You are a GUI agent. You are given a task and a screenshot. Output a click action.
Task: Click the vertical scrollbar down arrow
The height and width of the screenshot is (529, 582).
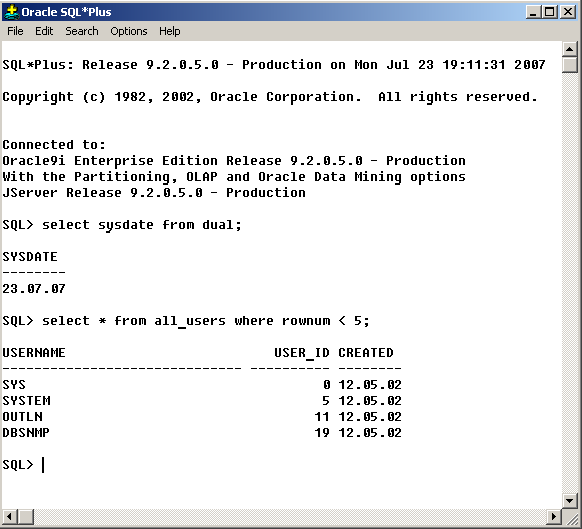pos(569,501)
